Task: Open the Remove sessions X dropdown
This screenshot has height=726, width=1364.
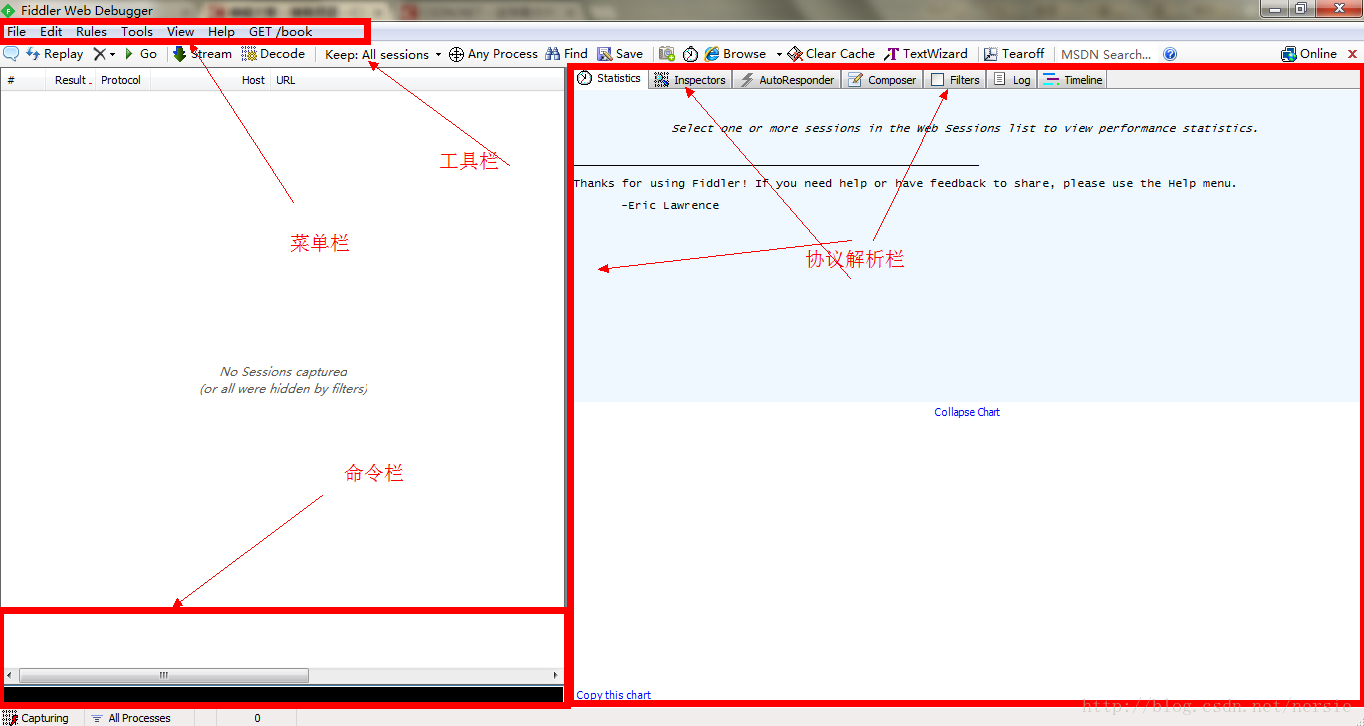Action: 104,54
